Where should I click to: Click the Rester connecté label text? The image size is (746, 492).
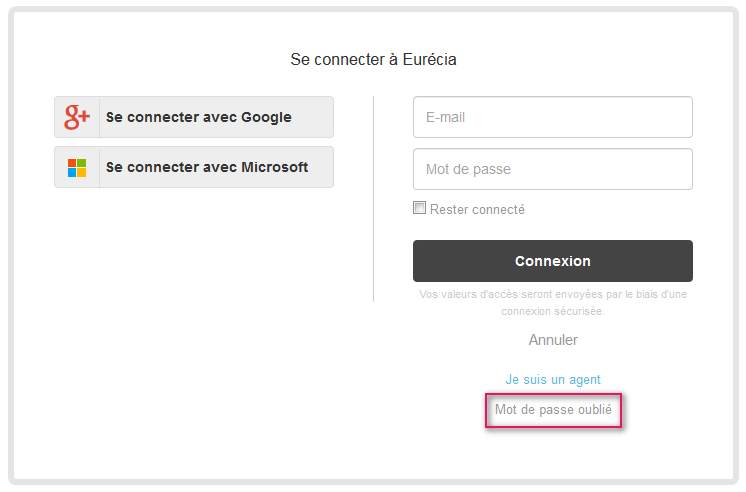[x=477, y=209]
